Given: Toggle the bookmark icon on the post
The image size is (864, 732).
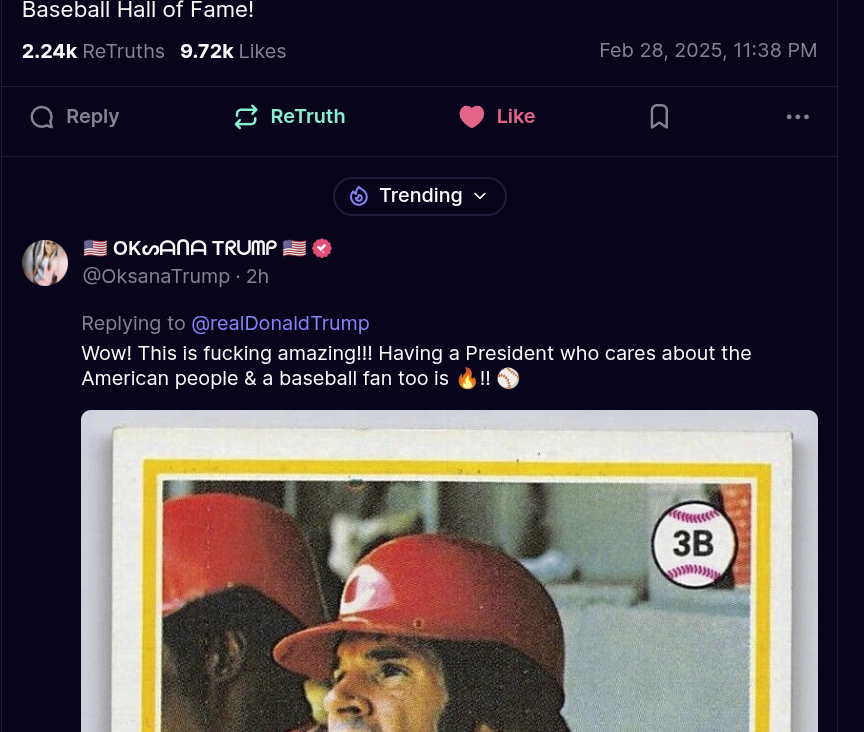Looking at the screenshot, I should click(659, 117).
